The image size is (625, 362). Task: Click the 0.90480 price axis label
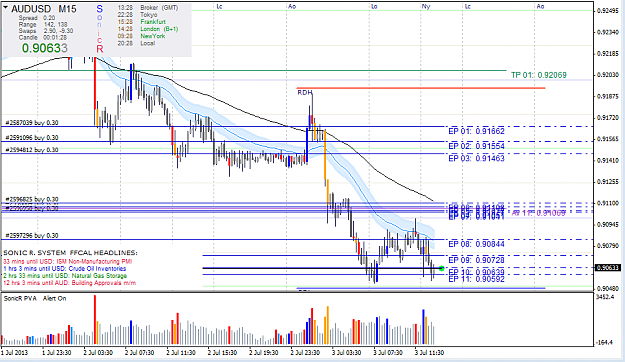pyautogui.click(x=608, y=289)
